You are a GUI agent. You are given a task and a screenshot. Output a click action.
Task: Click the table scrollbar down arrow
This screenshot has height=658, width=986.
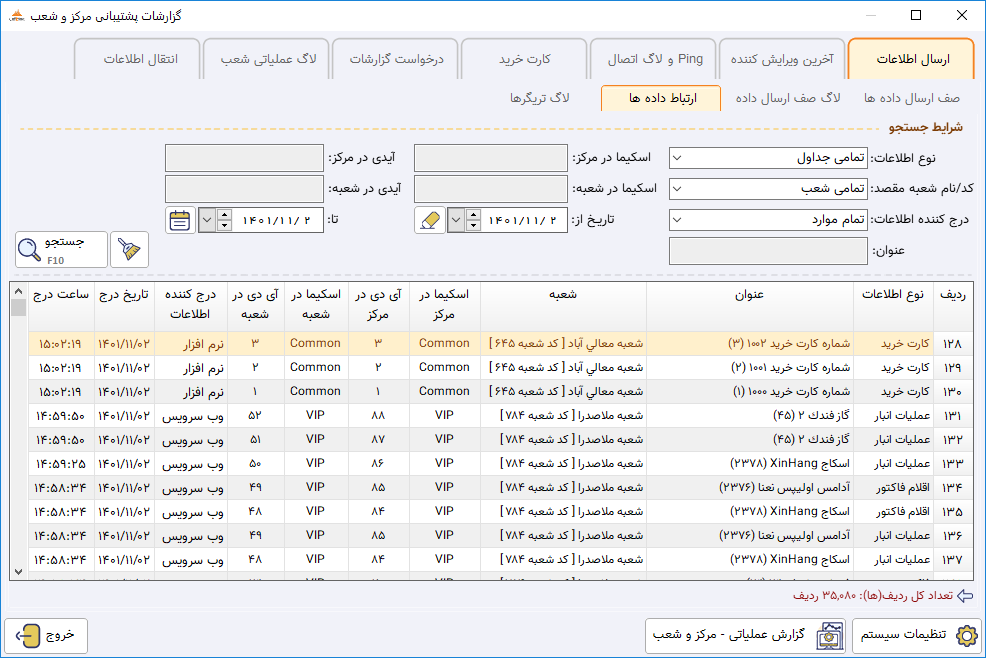click(19, 572)
